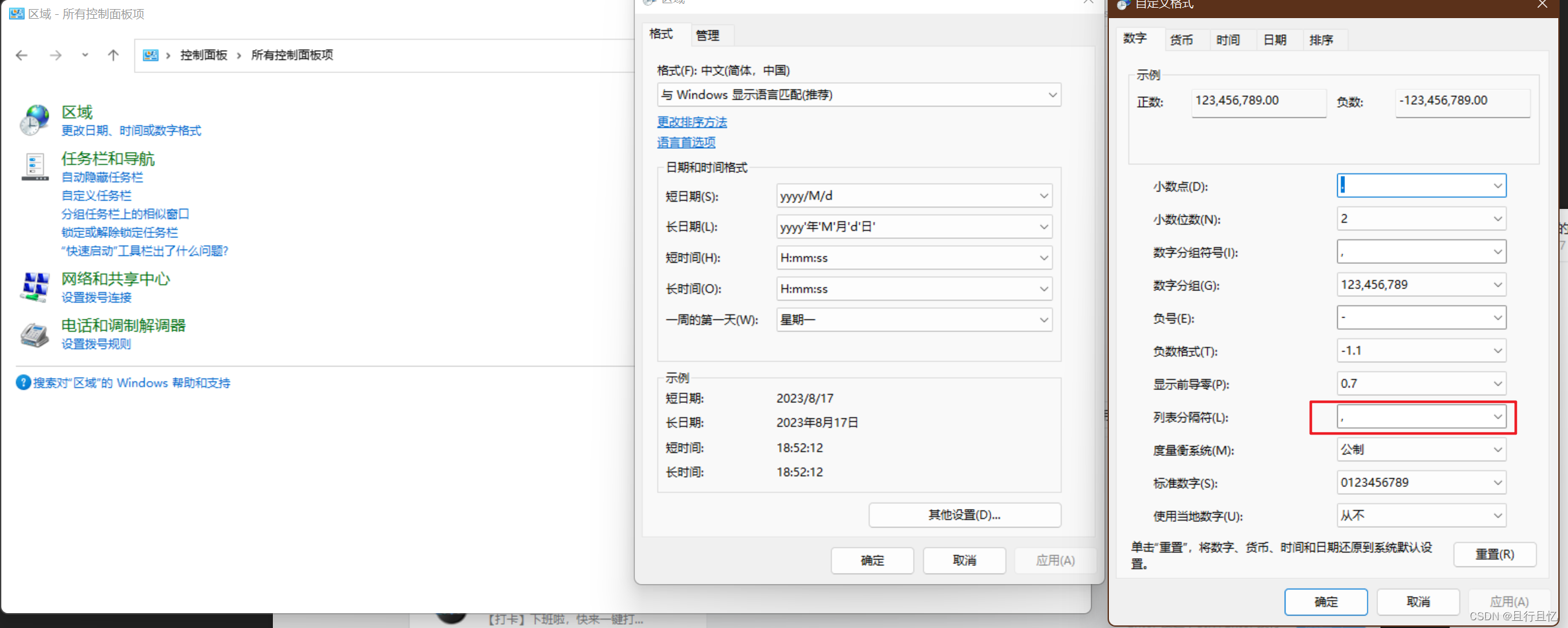
Task: Open the 数字分组符号 combo box
Action: pyautogui.click(x=1421, y=252)
